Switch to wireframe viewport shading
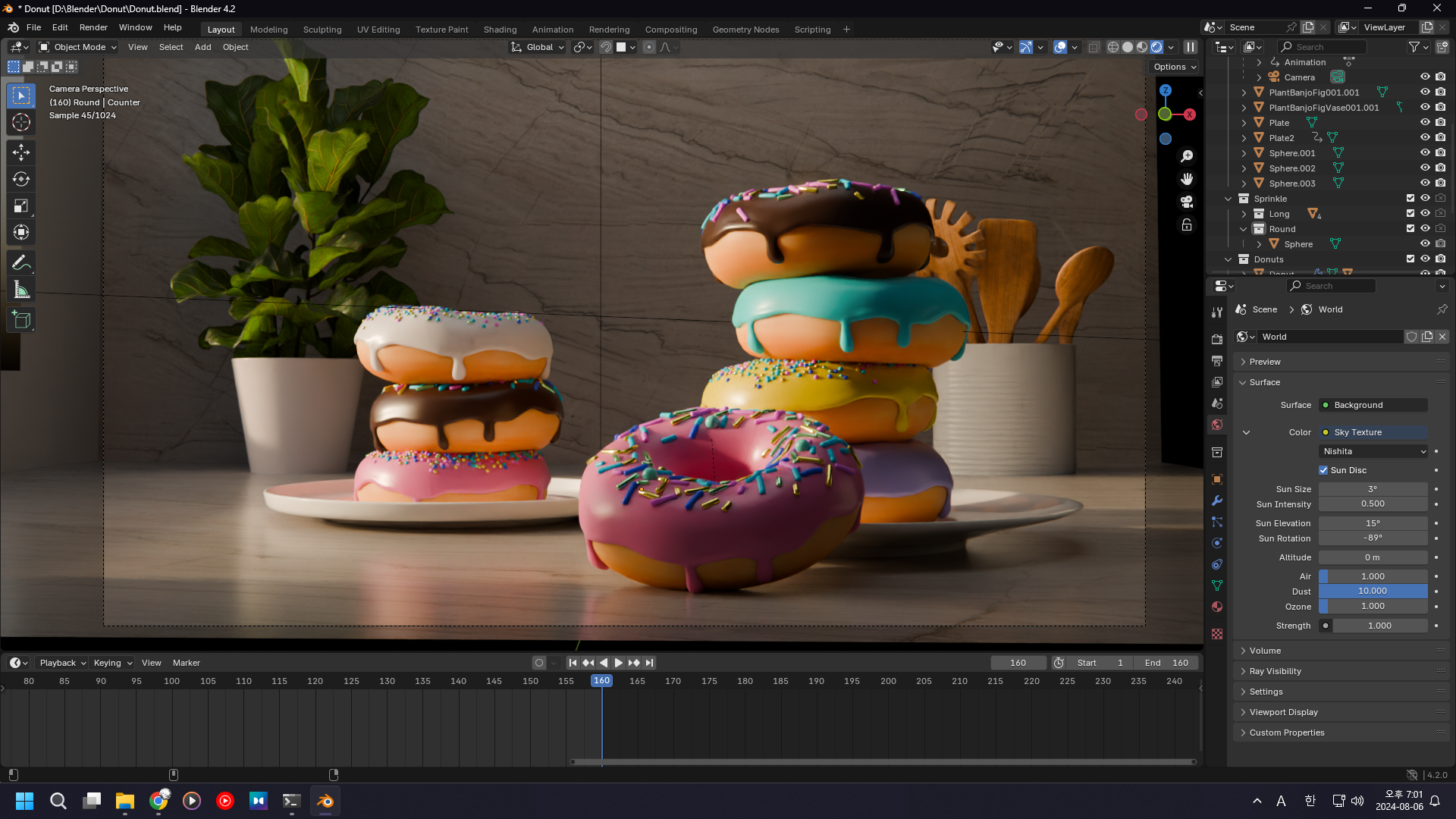This screenshot has height=819, width=1456. (x=1113, y=47)
